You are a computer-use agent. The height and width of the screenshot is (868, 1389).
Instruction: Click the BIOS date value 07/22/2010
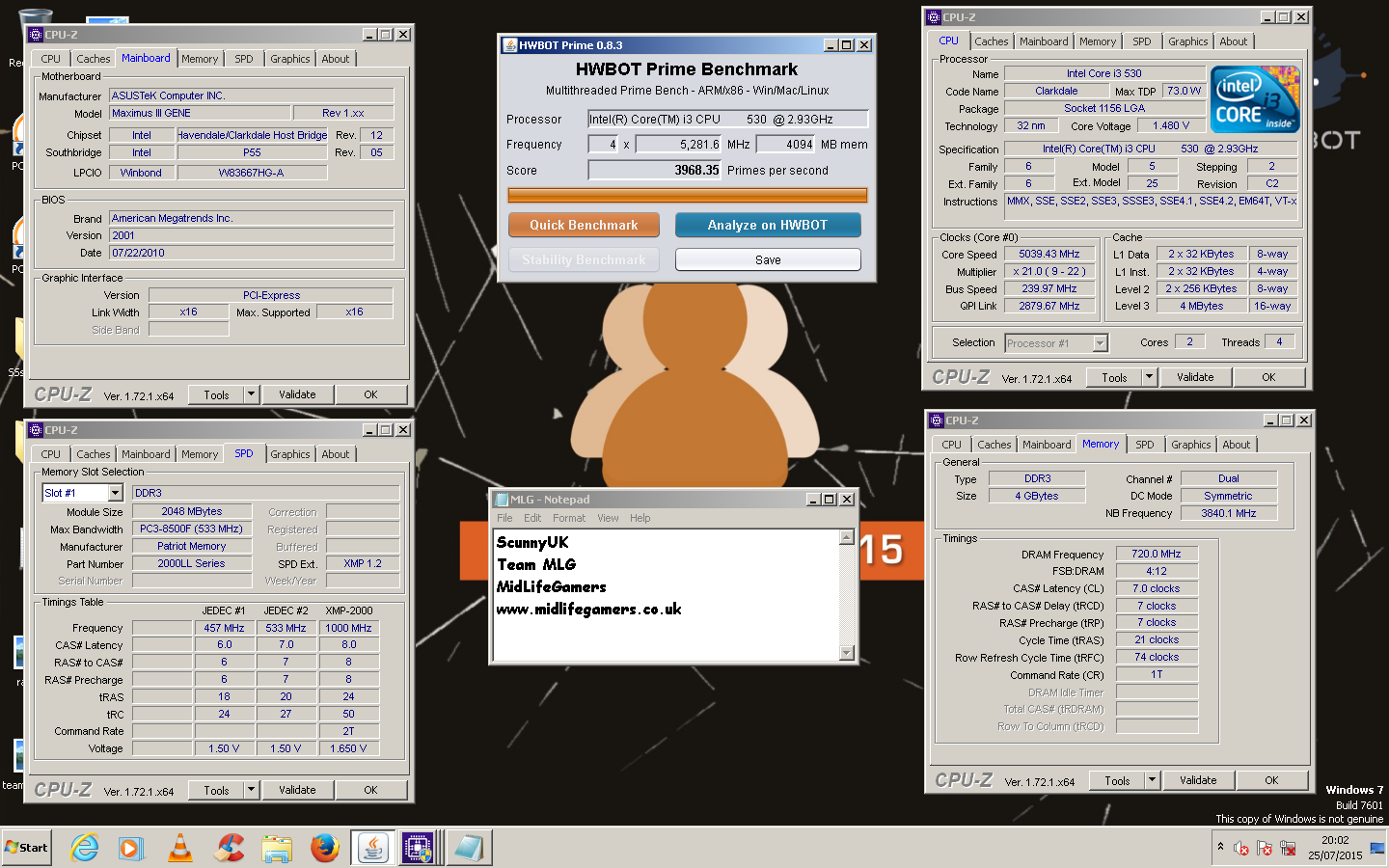pos(252,253)
